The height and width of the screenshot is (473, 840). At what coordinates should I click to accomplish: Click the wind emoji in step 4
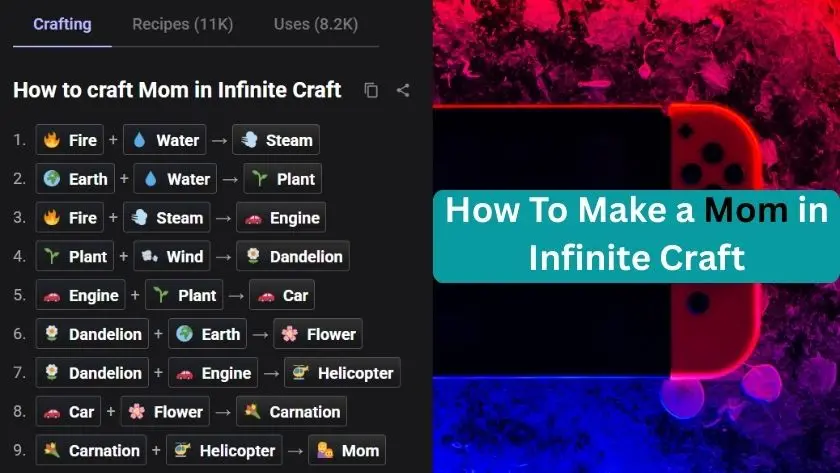[149, 257]
